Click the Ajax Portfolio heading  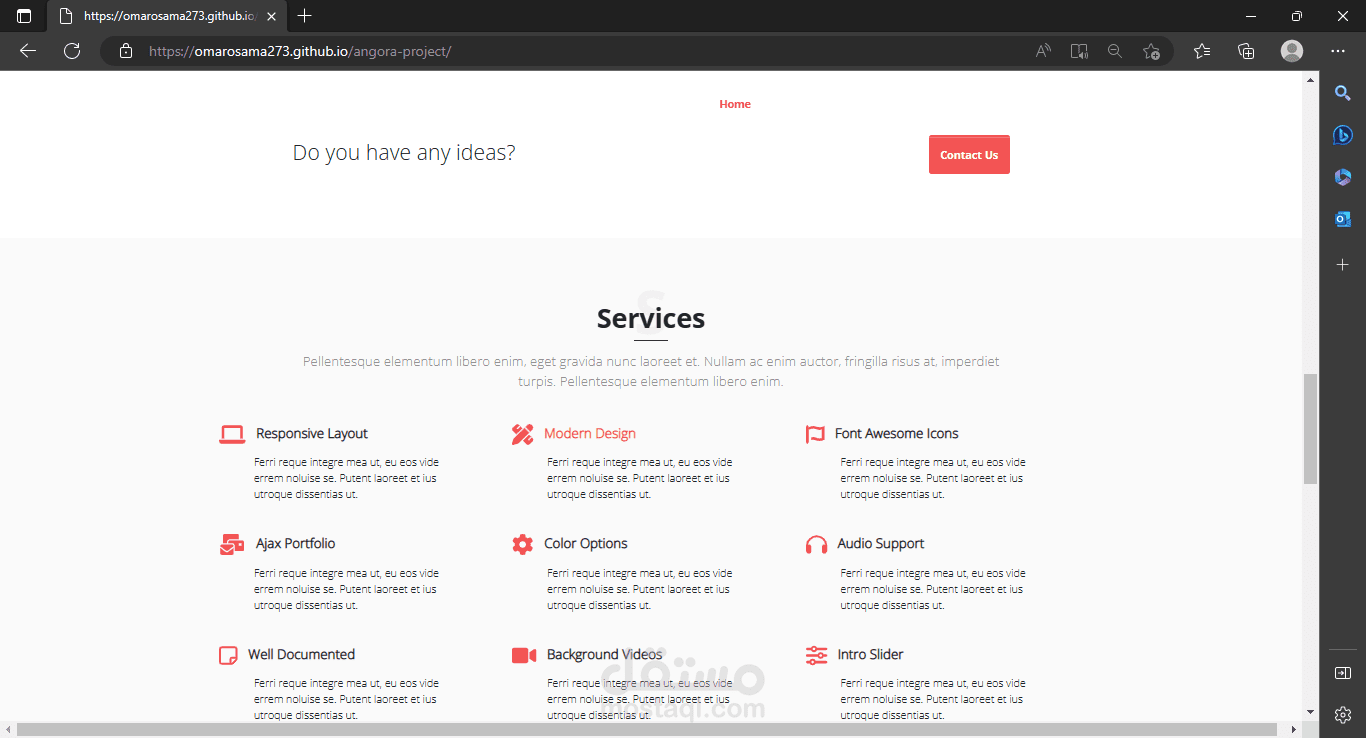(295, 544)
